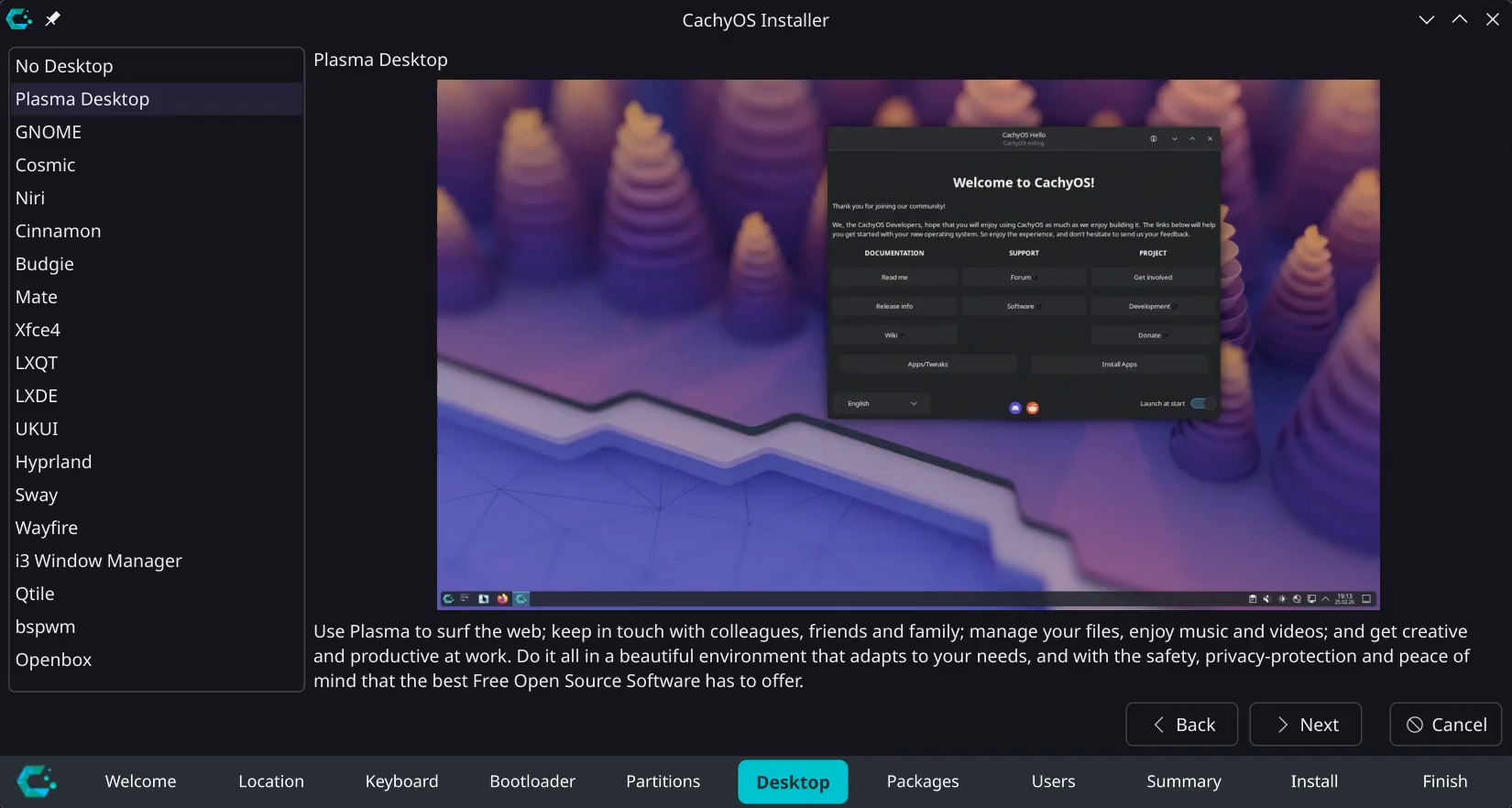1512x808 pixels.
Task: Click the circle-slash icon on Cancel
Action: (x=1415, y=725)
